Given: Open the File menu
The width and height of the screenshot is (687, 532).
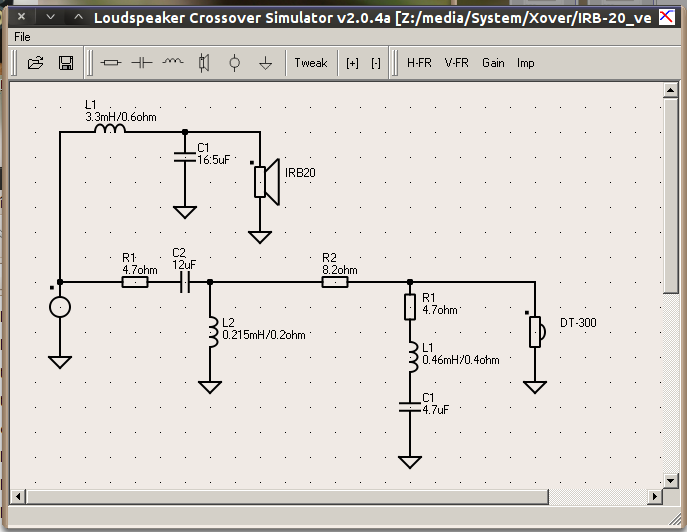Looking at the screenshot, I should pos(22,37).
